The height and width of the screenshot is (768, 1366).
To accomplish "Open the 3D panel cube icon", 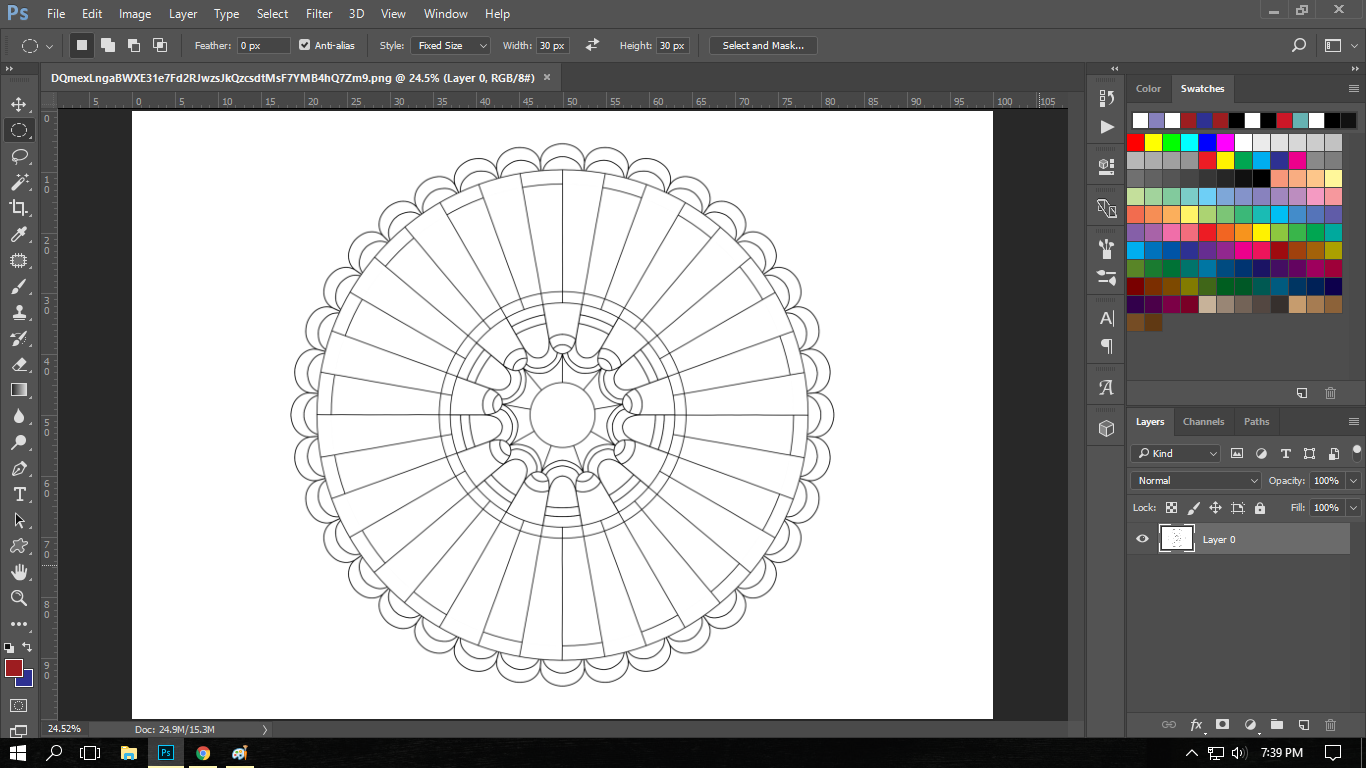I will click(x=1106, y=428).
